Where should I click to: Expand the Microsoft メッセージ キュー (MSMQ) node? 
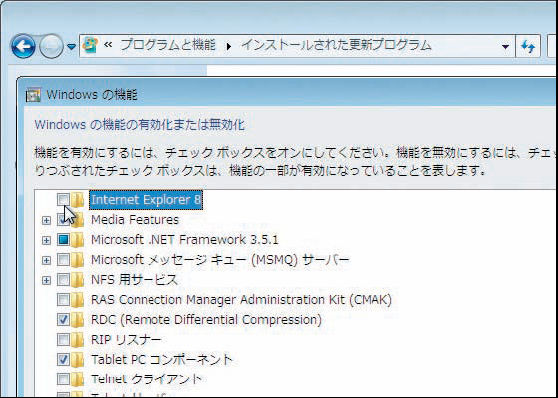tap(46, 260)
